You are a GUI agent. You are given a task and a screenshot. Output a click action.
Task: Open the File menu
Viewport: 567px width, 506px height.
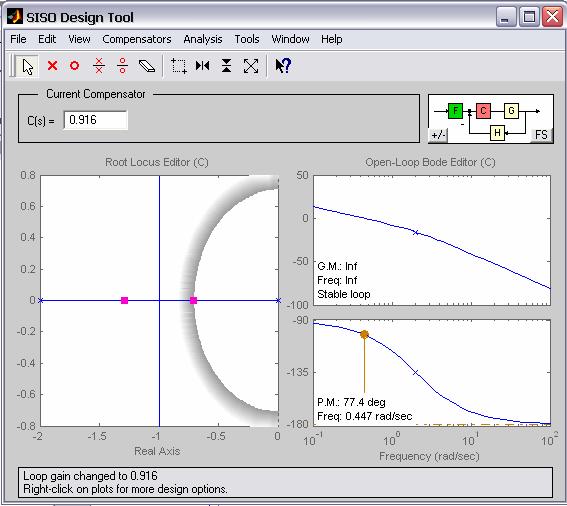click(x=18, y=39)
